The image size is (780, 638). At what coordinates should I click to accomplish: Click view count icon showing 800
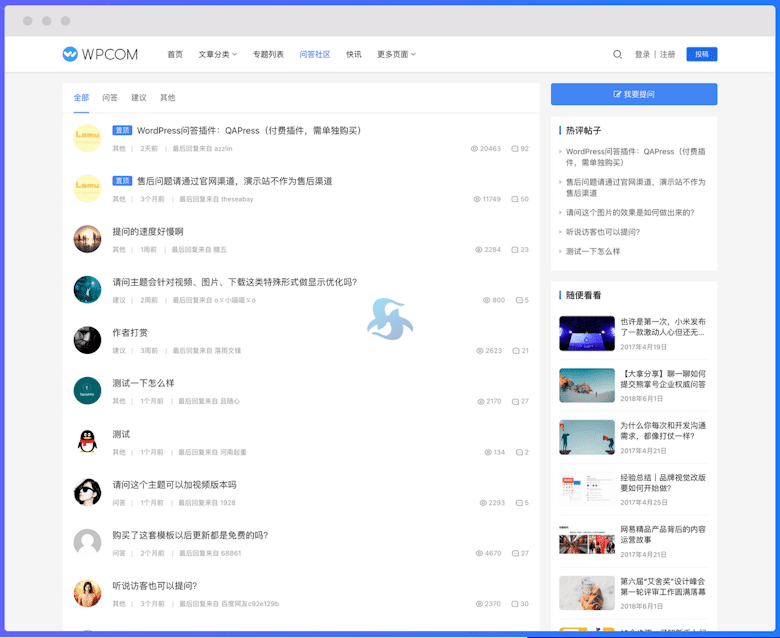point(487,300)
